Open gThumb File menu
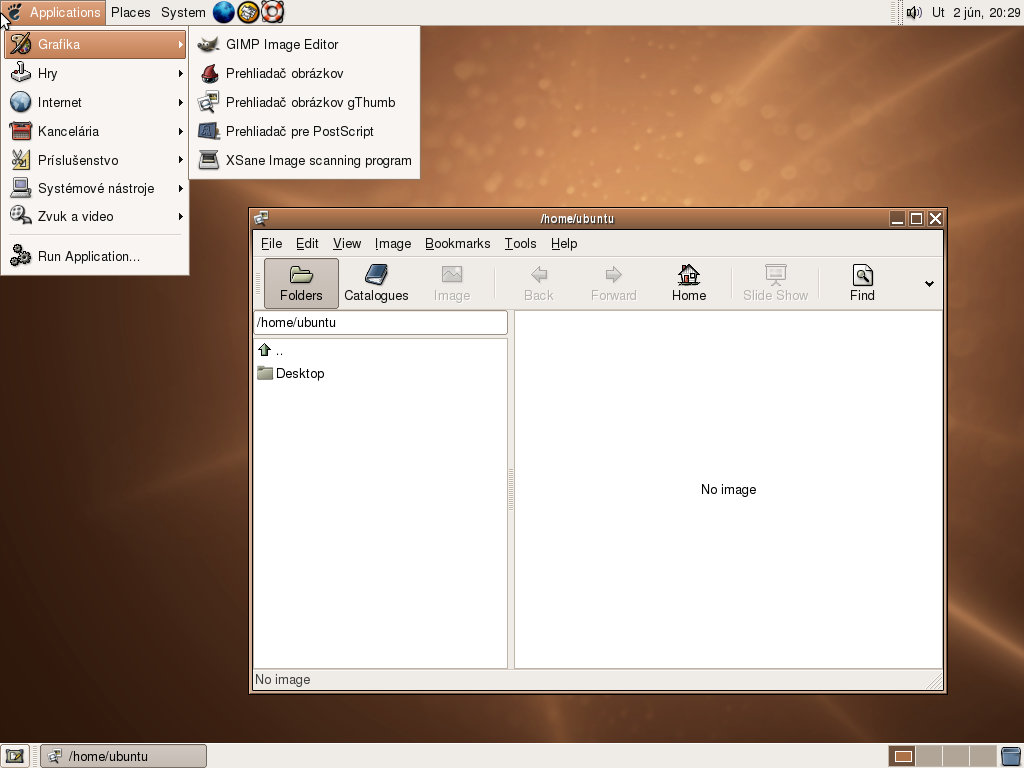The image size is (1024, 768). [x=272, y=244]
